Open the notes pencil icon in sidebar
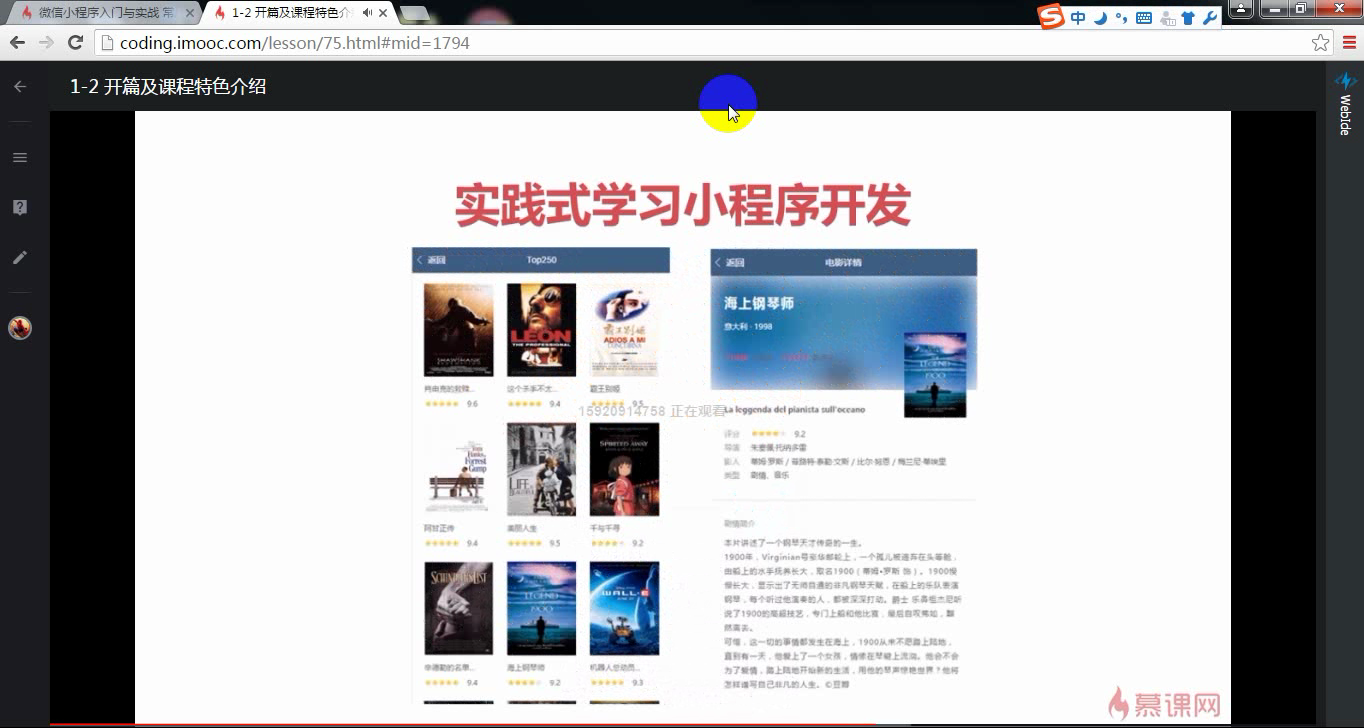Image resolution: width=1364 pixels, height=728 pixels. pyautogui.click(x=20, y=257)
